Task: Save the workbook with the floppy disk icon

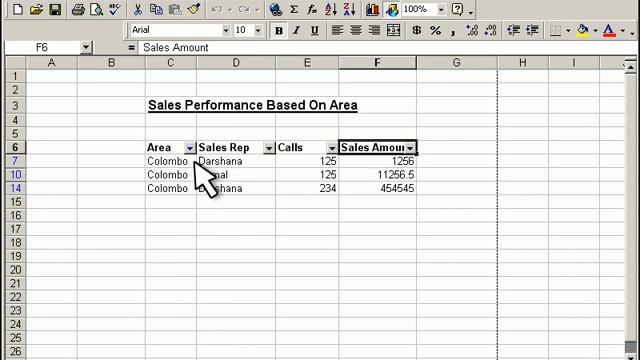Action: (x=55, y=9)
